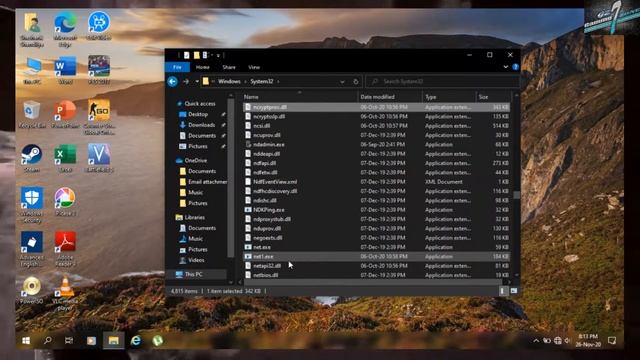640x360 pixels.
Task: Sort by Date modified column header
Action: (x=390, y=97)
